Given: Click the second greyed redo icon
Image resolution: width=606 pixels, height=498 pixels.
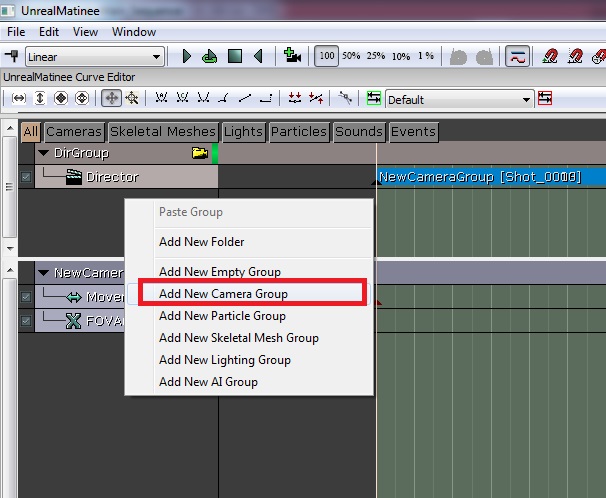Looking at the screenshot, I should 485,57.
